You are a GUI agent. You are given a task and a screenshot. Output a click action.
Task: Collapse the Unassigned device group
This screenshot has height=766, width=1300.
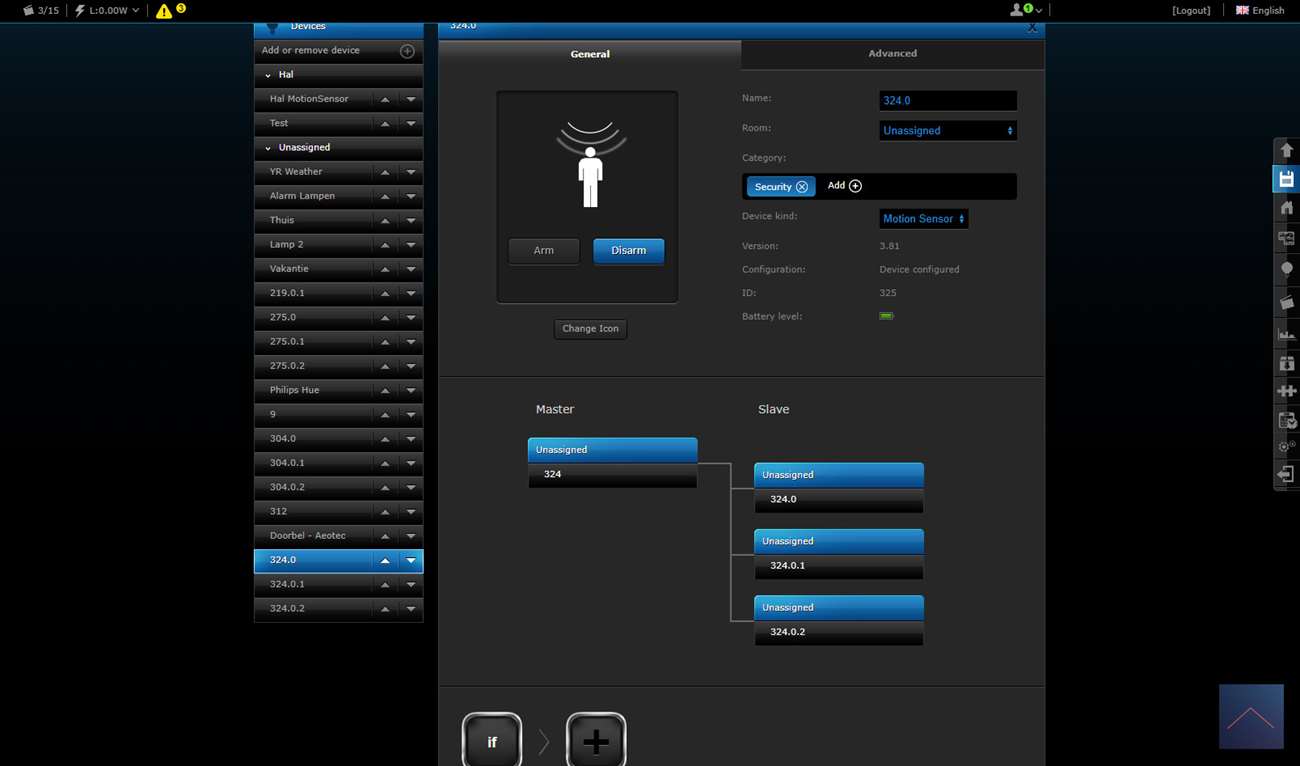tap(268, 148)
